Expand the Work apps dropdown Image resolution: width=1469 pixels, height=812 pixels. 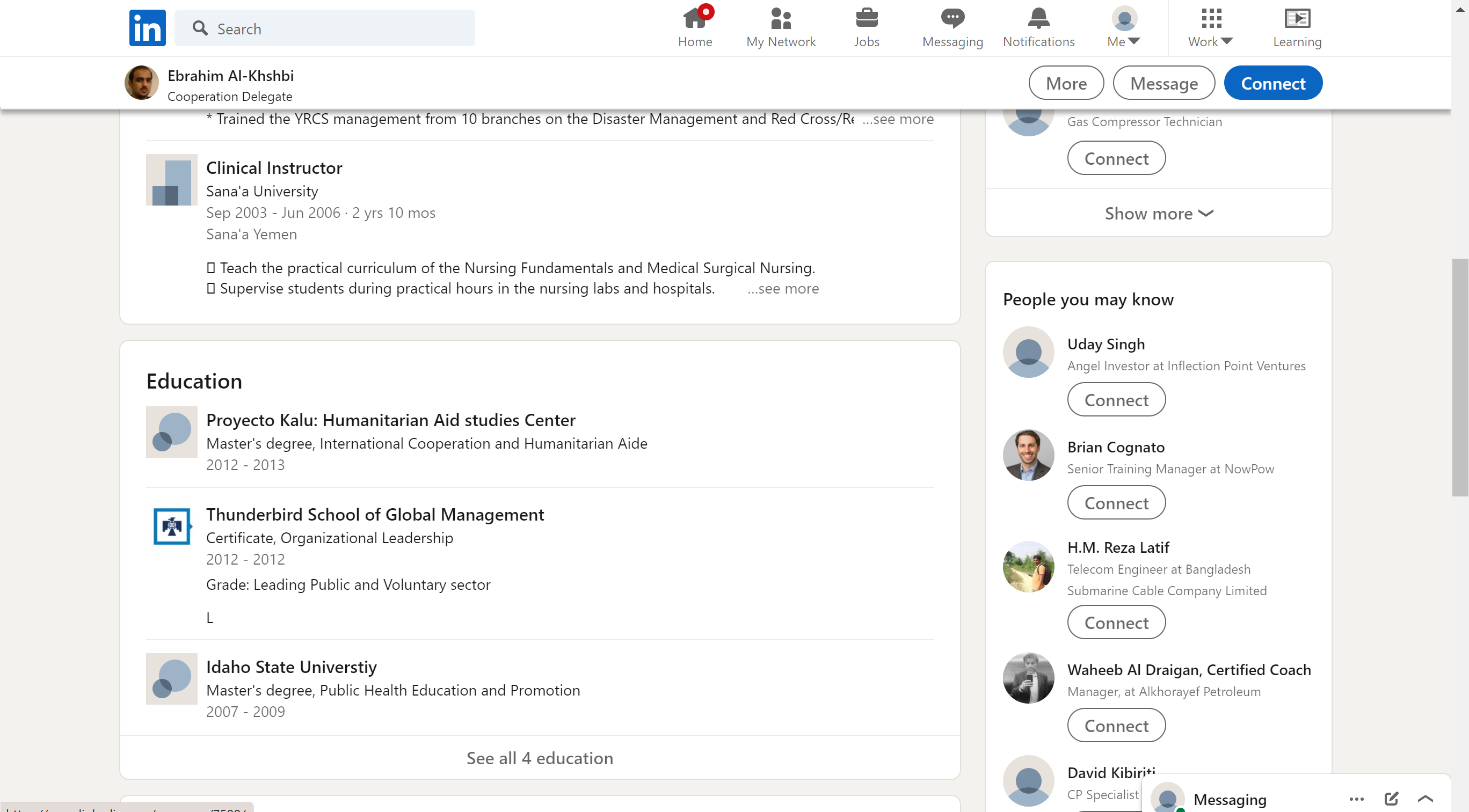(1210, 27)
